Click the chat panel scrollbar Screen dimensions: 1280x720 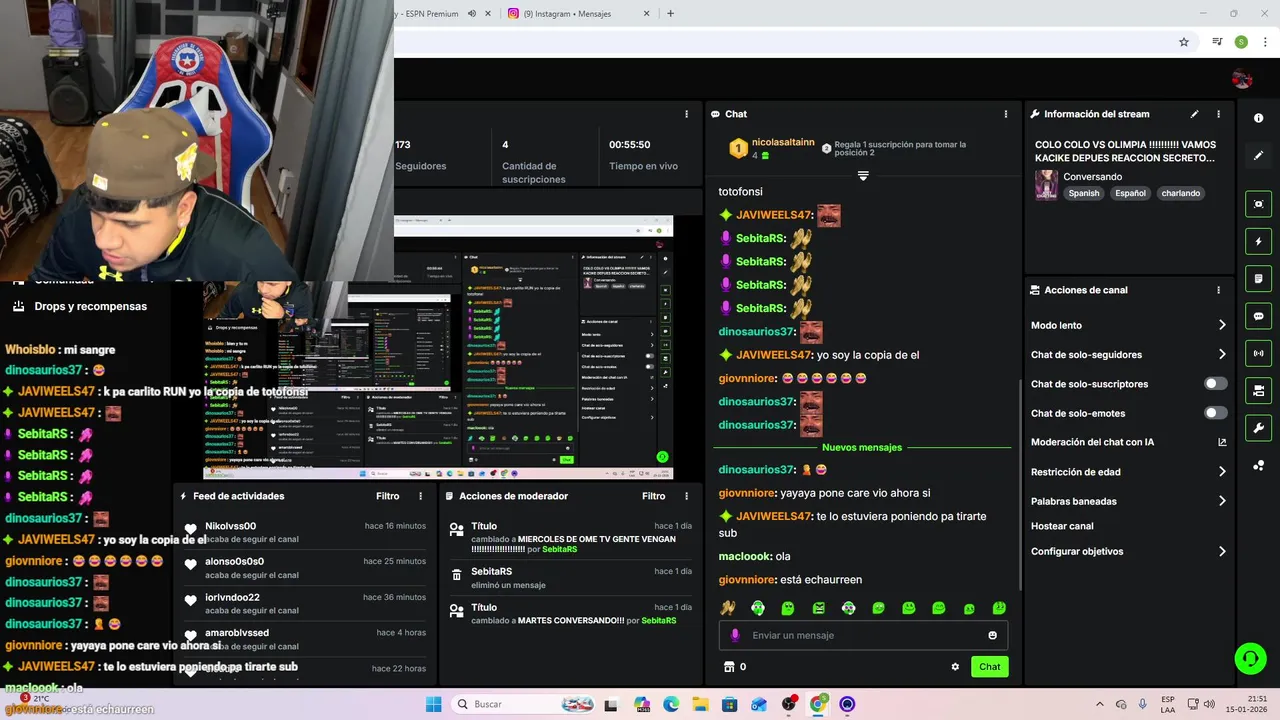coord(1019,485)
